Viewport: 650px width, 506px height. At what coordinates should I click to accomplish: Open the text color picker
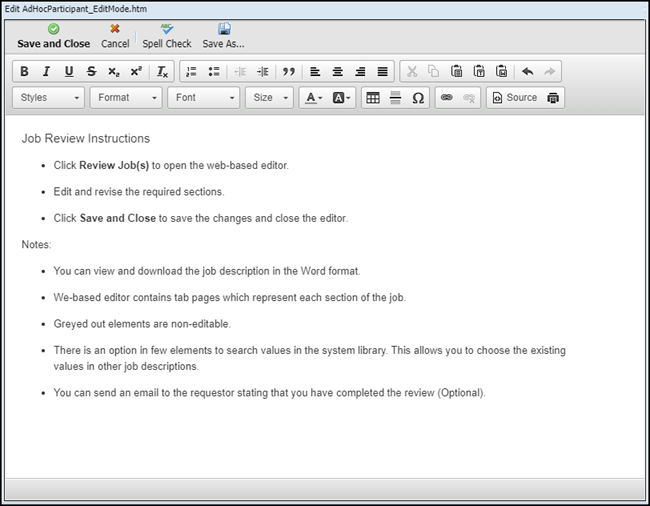(x=313, y=98)
